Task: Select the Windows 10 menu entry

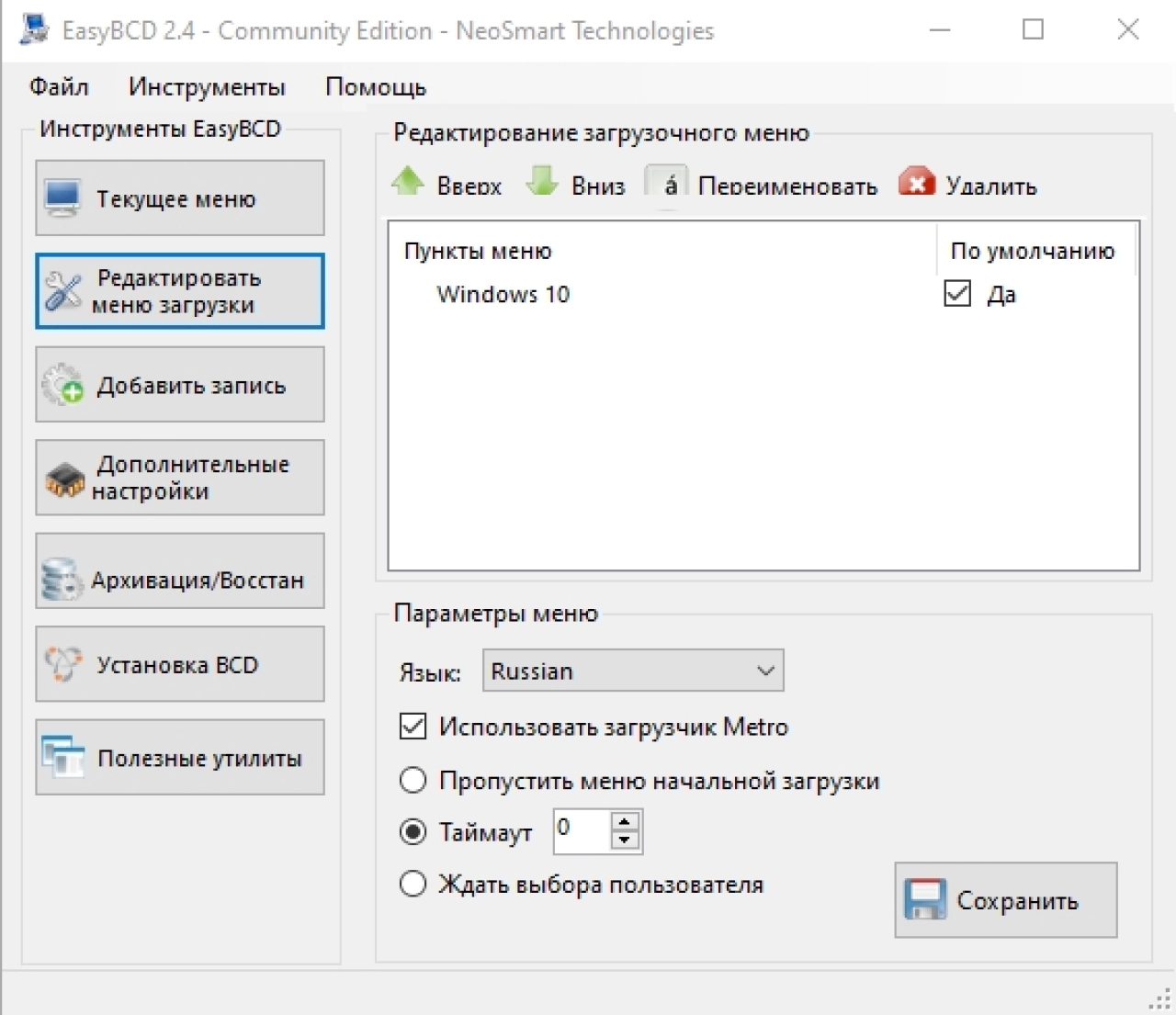Action: tap(503, 294)
